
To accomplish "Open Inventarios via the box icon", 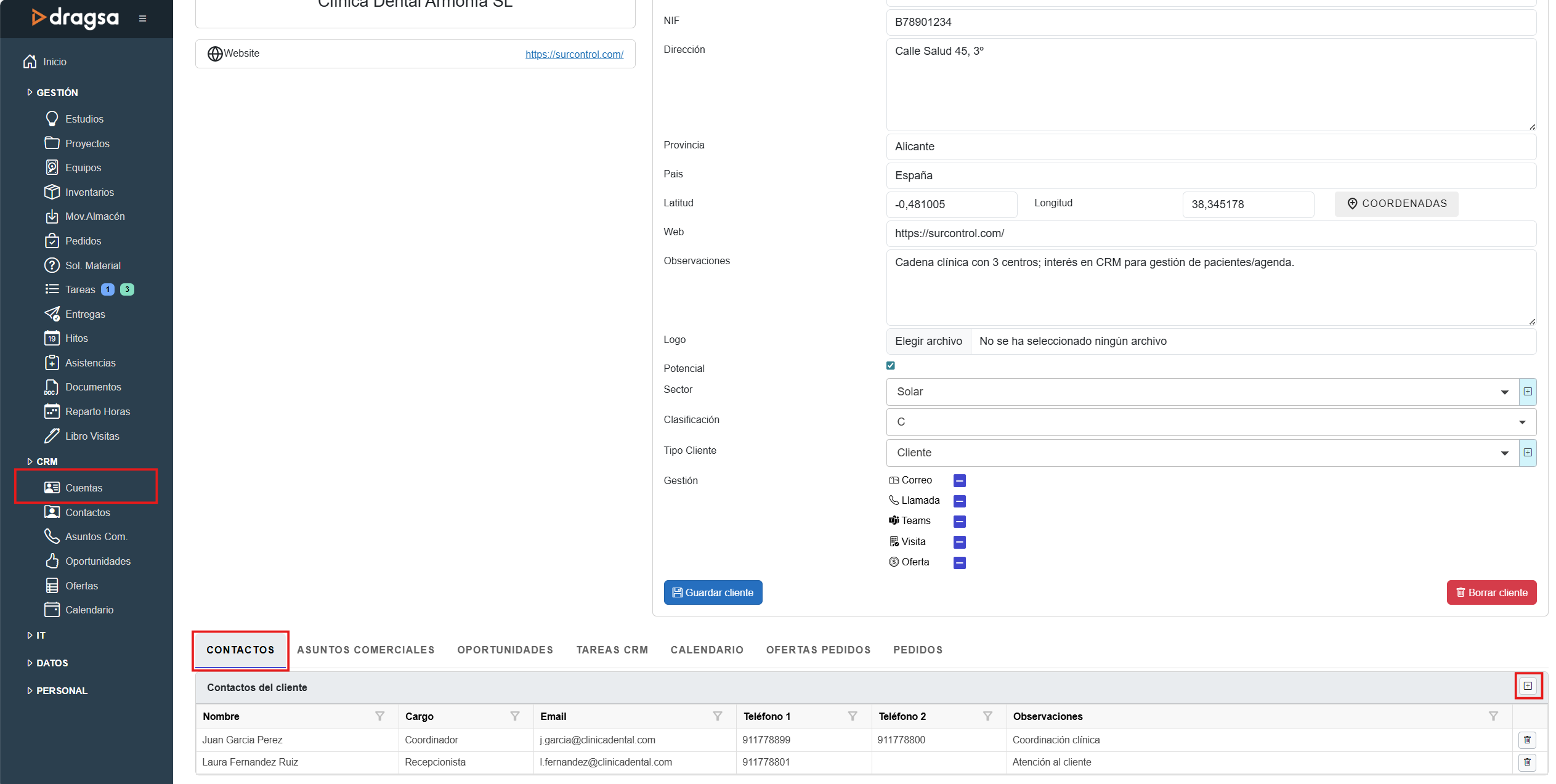I will (x=52, y=192).
